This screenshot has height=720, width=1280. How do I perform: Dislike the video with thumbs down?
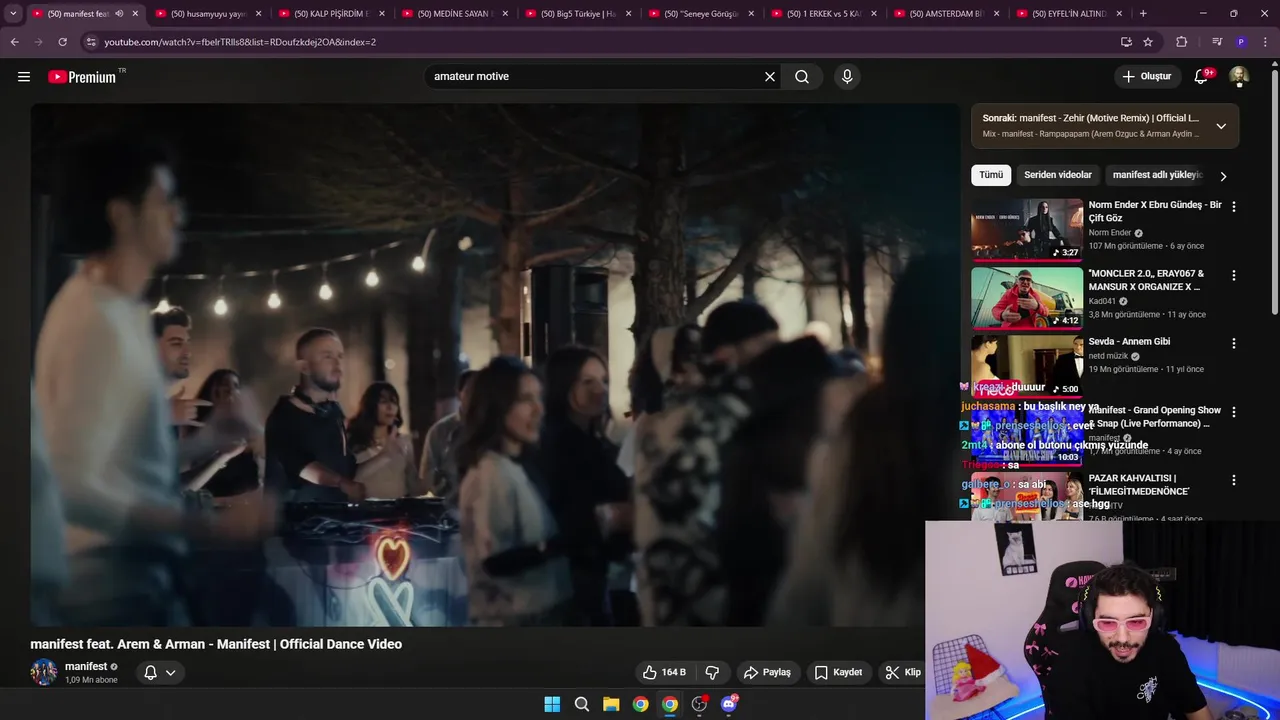tap(713, 672)
